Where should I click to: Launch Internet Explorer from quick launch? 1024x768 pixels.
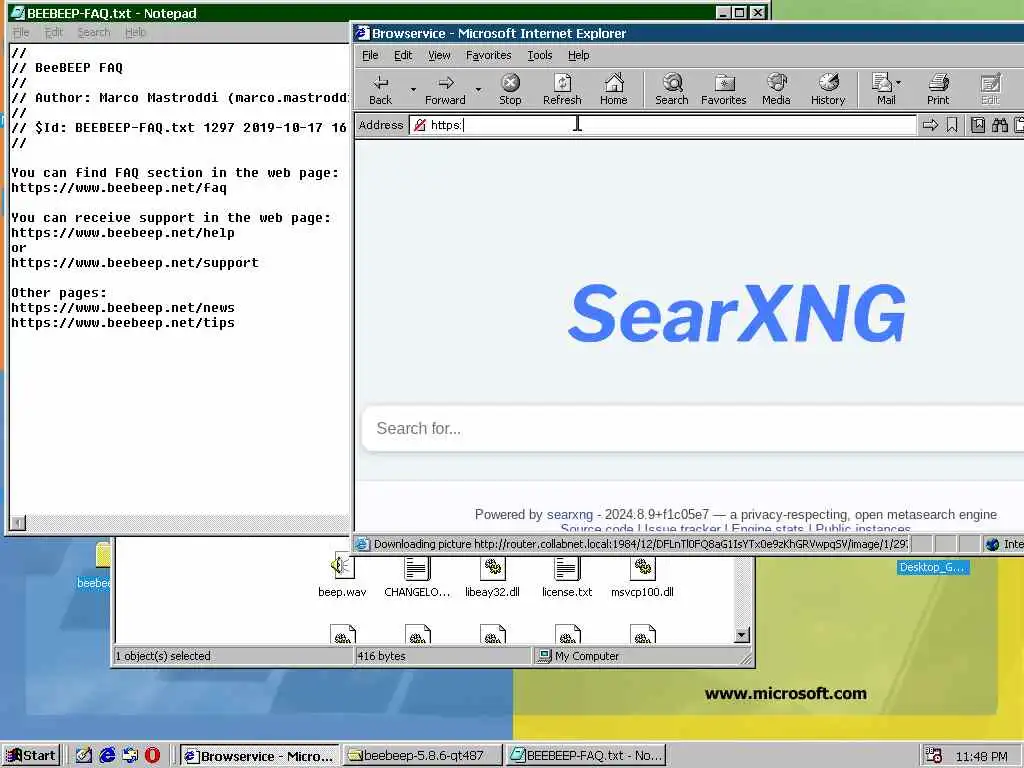107,755
